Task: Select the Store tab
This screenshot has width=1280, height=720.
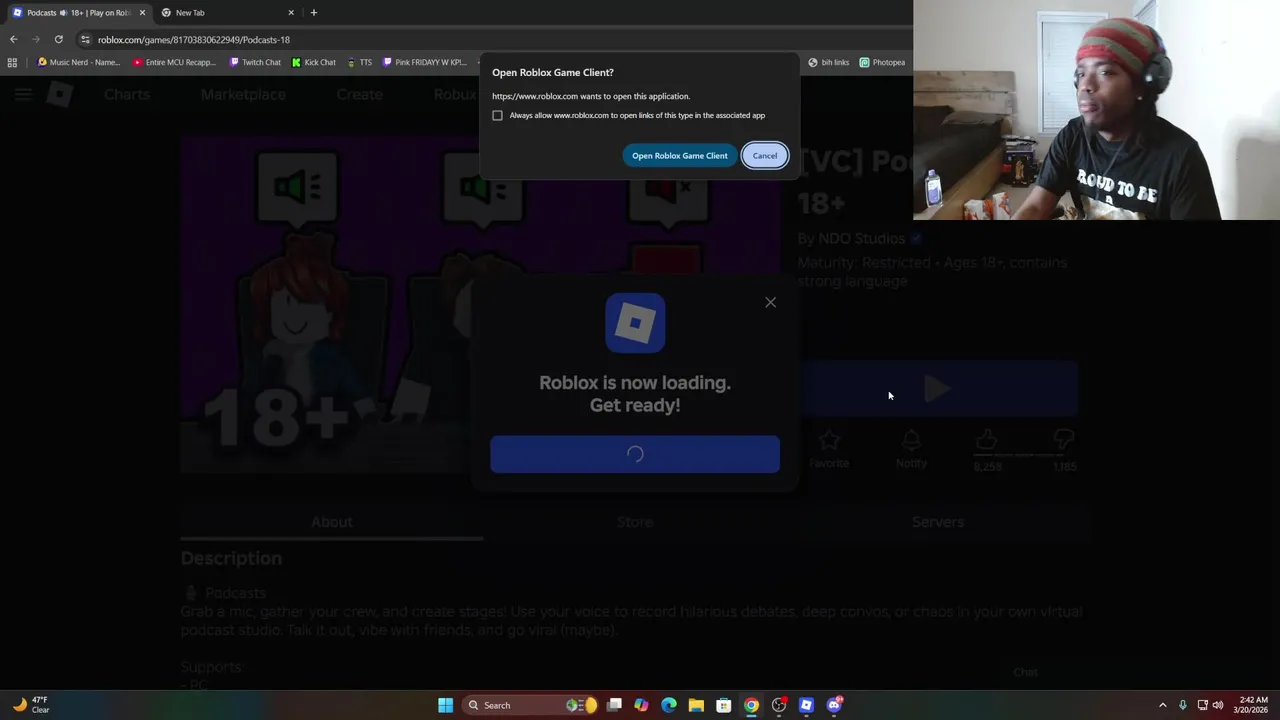Action: [635, 522]
